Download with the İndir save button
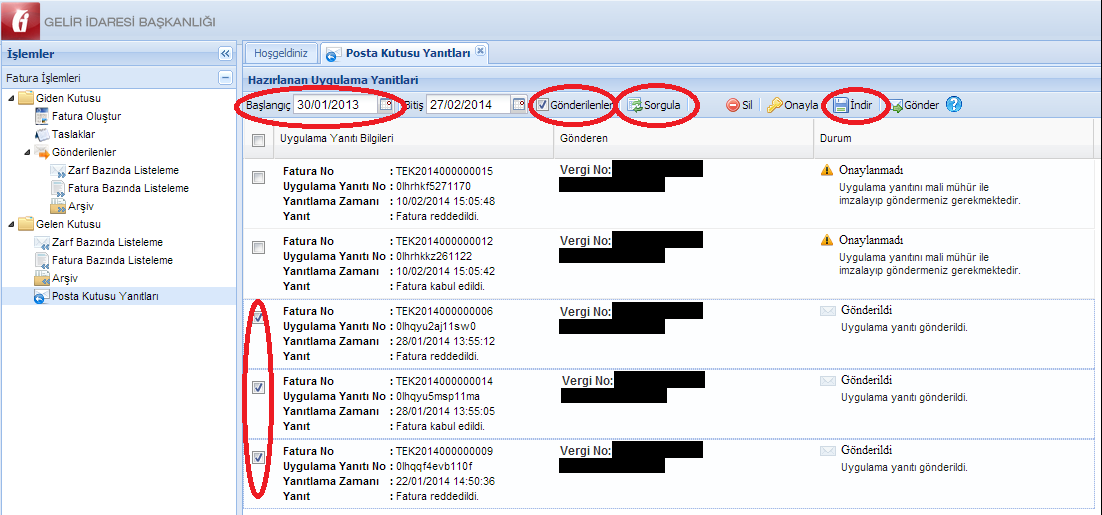 pos(855,105)
